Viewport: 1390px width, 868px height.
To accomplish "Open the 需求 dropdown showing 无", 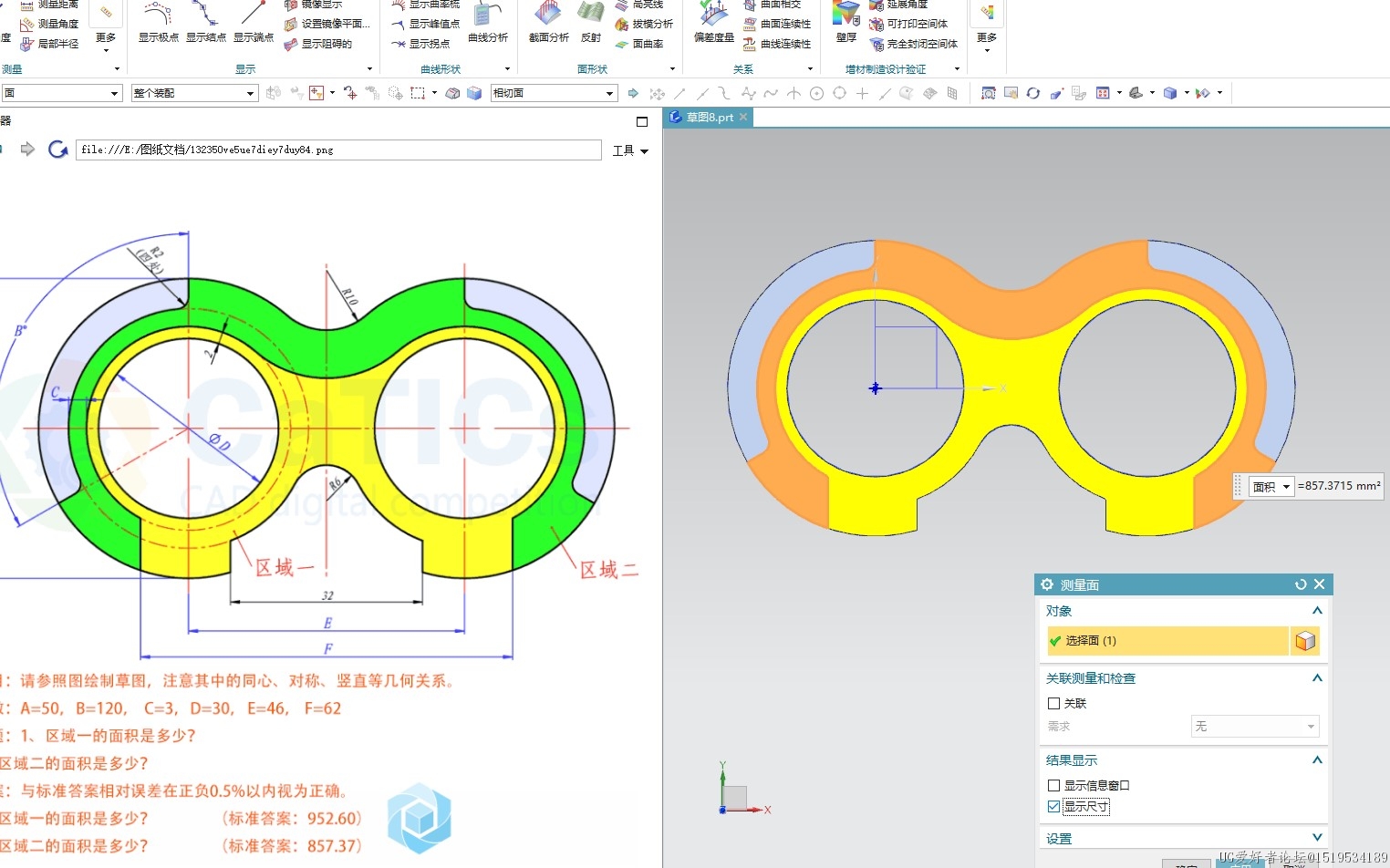I will [x=1255, y=727].
